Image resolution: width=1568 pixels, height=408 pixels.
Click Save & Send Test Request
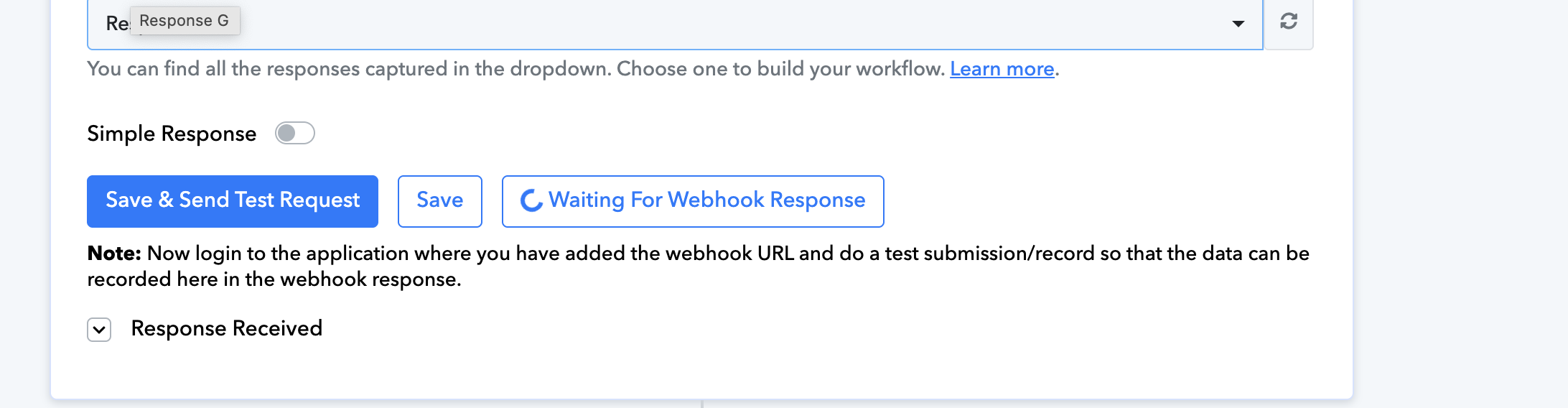(x=233, y=201)
